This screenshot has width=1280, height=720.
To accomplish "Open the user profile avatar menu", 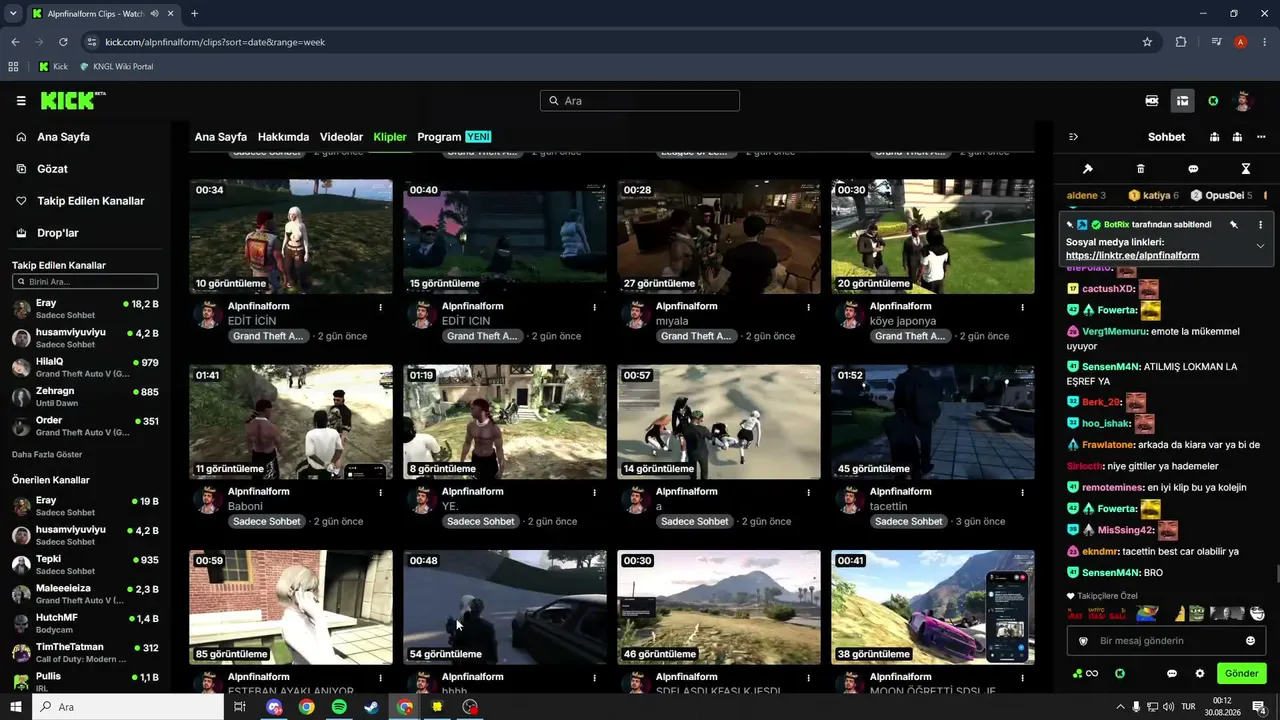I will (1243, 101).
